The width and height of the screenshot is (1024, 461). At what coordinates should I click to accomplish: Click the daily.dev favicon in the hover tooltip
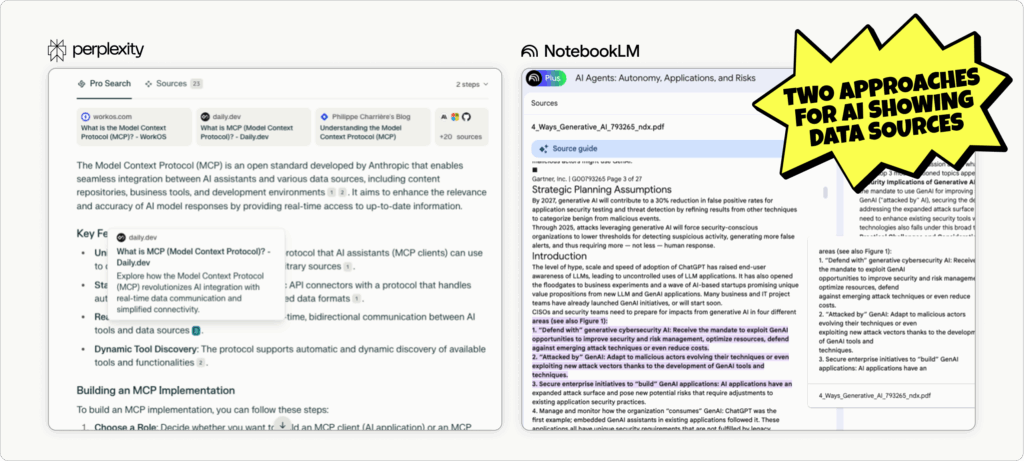(121, 238)
